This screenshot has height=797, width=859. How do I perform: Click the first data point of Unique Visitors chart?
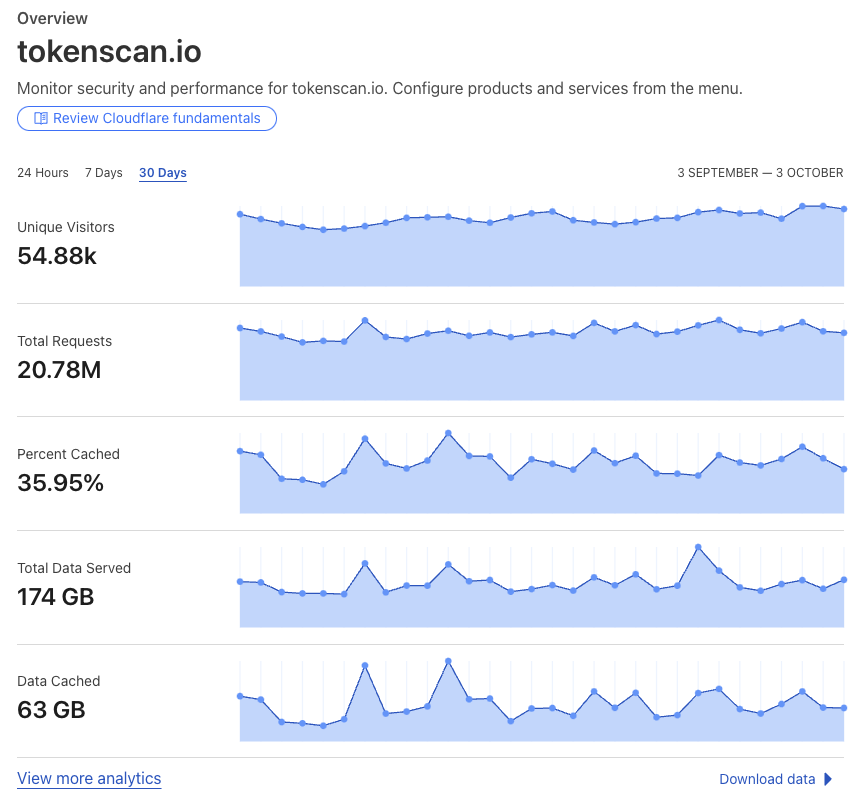[x=240, y=214]
